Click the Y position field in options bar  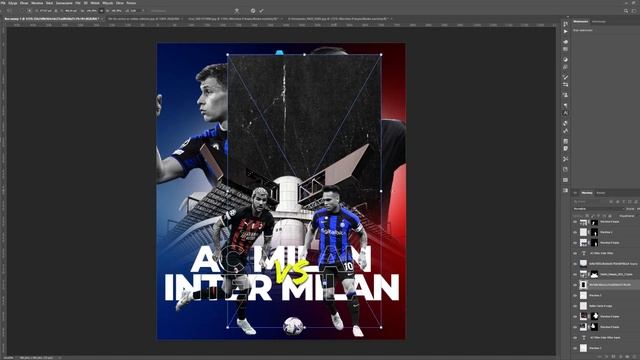[70, 11]
